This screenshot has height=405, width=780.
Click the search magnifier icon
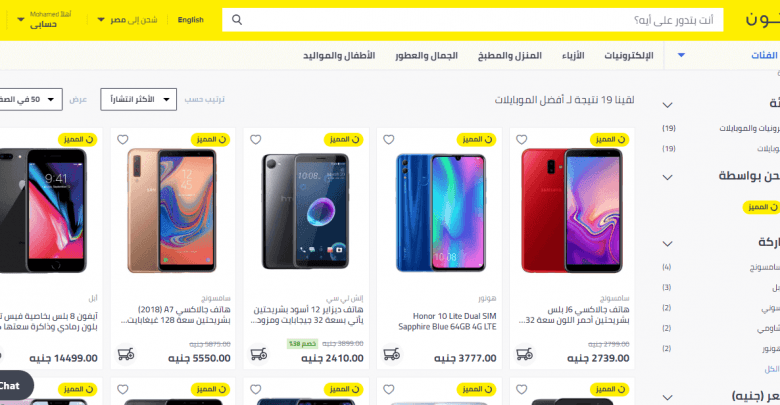coord(237,20)
